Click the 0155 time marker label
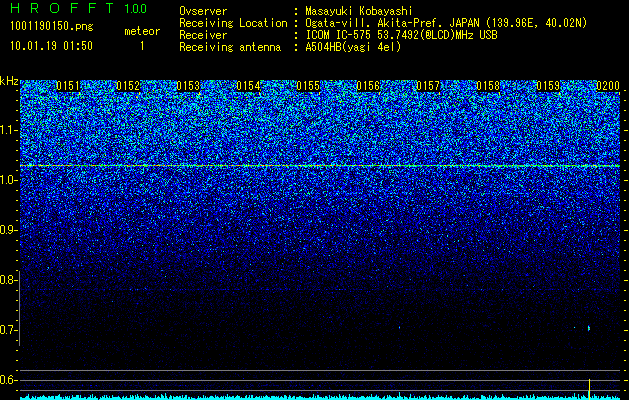This screenshot has height=400, width=629. [308, 86]
